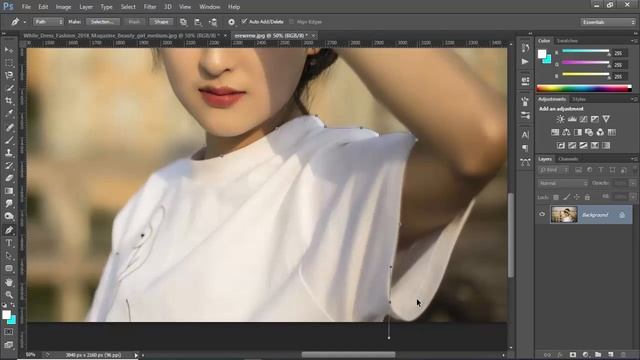
Task: Click the color spectrum ramp
Action: click(584, 88)
